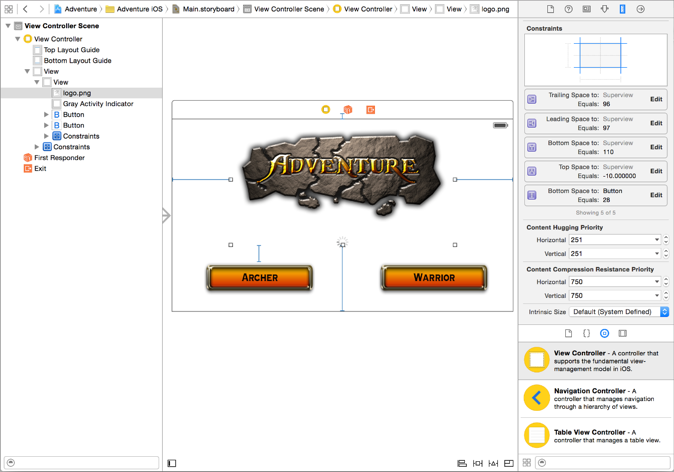Viewport: 674px width, 472px height.
Task: Click the library filter icon
Action: pos(542,463)
